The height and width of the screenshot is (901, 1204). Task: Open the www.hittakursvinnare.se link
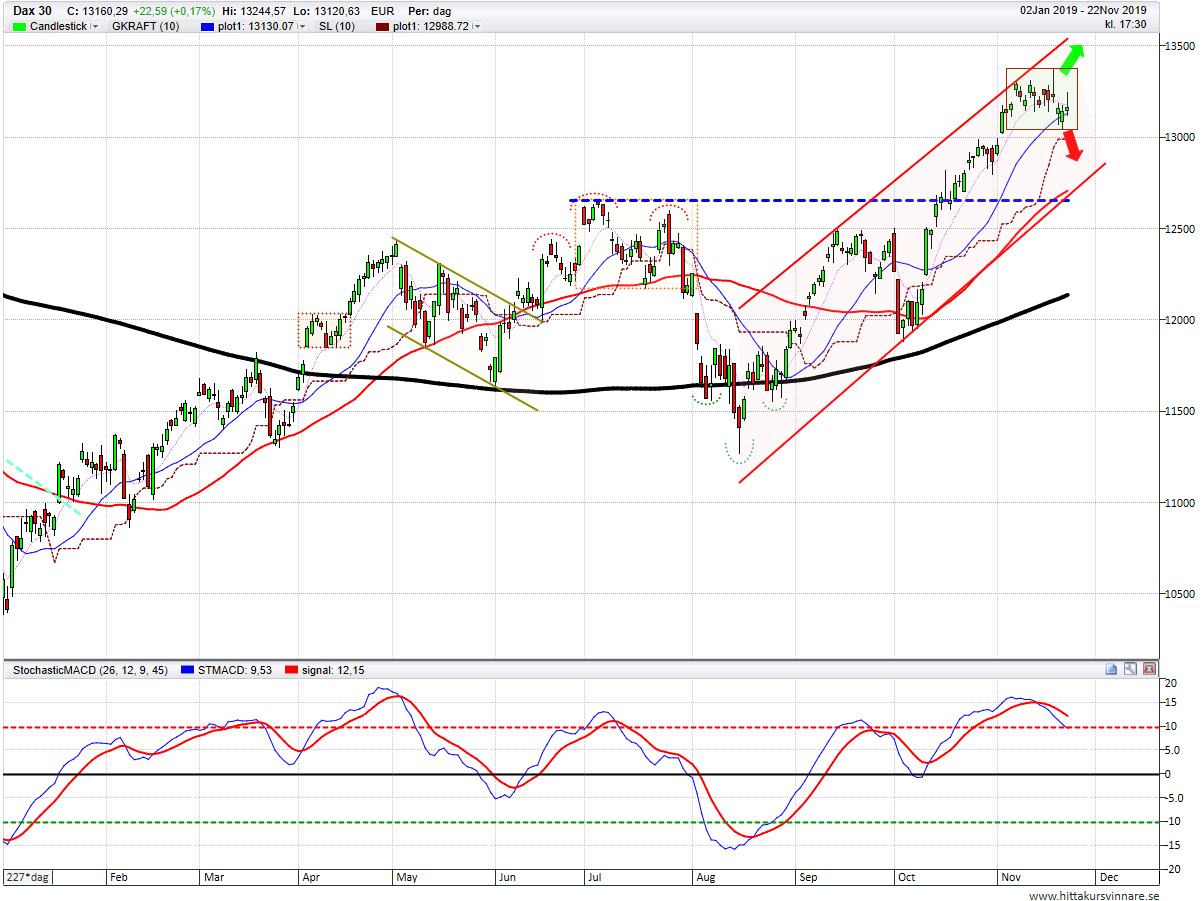(1093, 895)
